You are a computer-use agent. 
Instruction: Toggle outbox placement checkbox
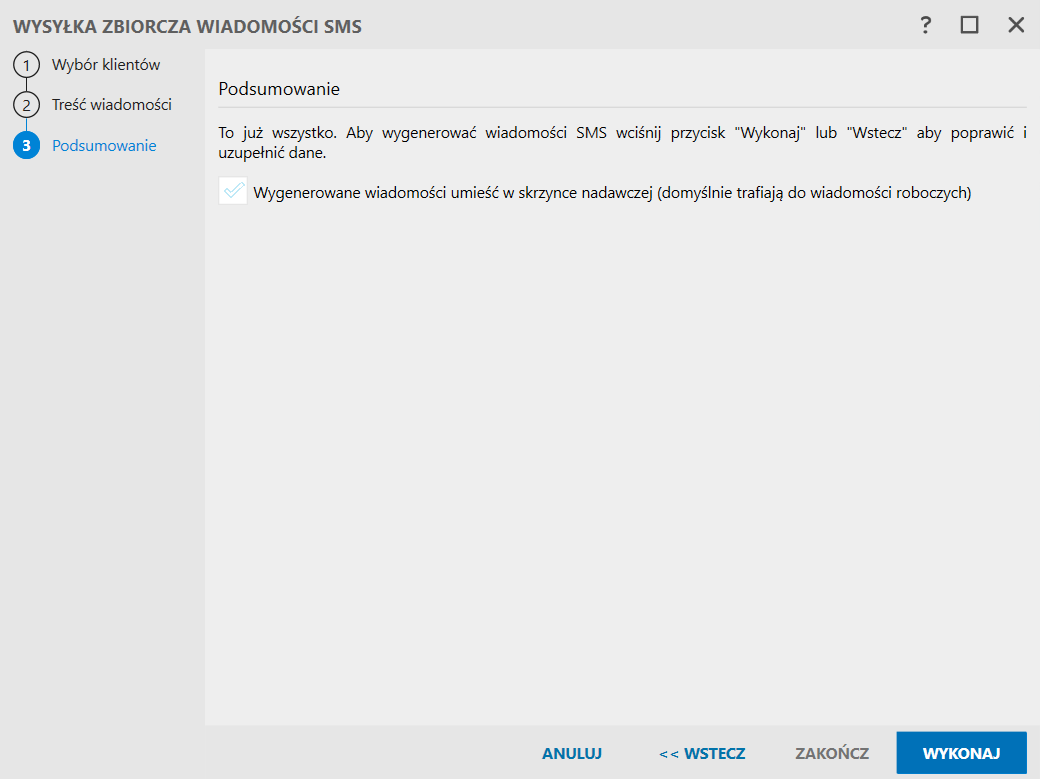pyautogui.click(x=233, y=191)
